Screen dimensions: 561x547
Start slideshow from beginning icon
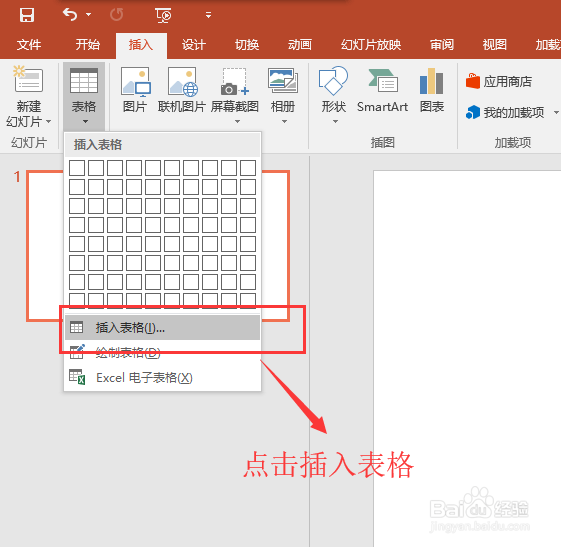[163, 15]
